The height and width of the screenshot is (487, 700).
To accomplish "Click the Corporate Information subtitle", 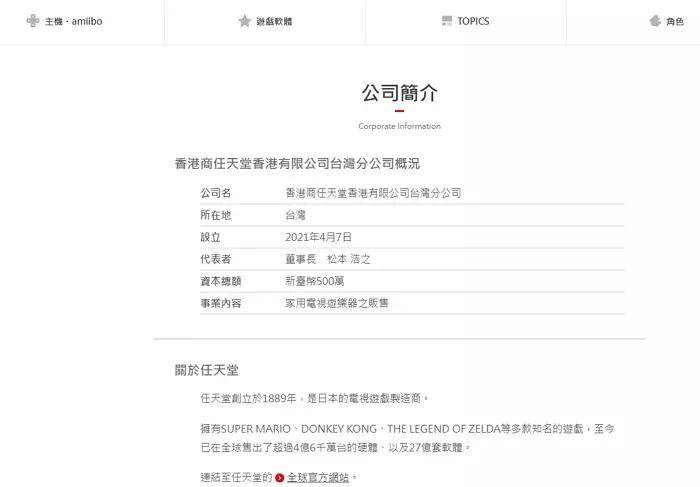I will [x=400, y=126].
